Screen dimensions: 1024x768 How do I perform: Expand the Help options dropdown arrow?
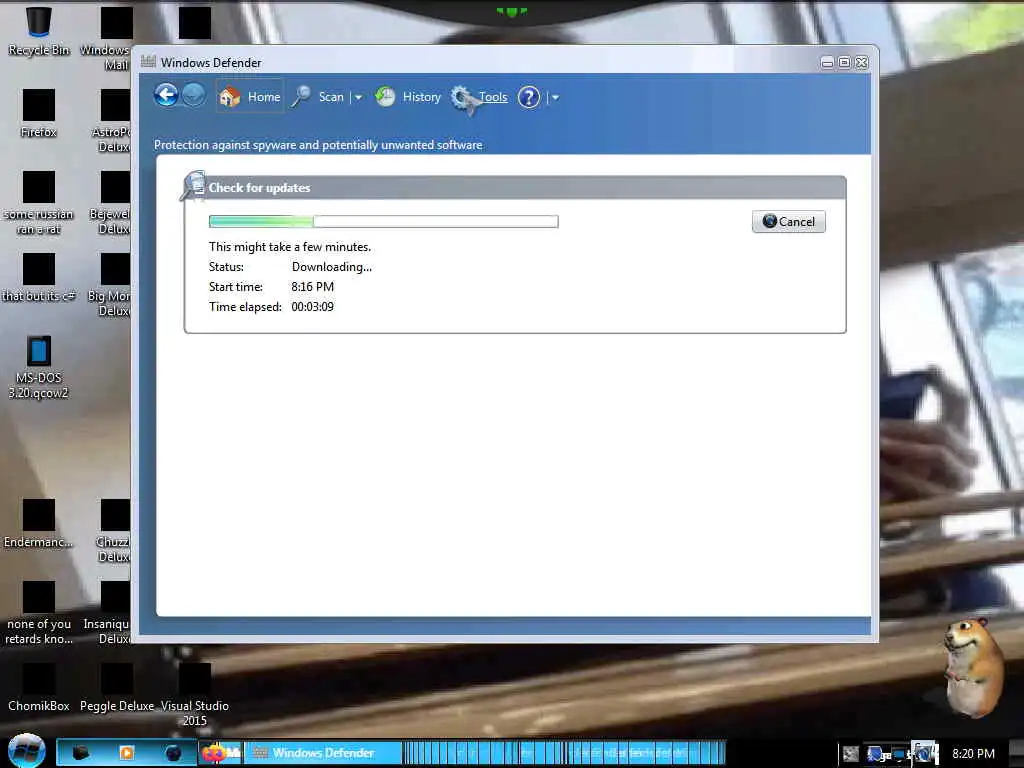click(x=555, y=97)
